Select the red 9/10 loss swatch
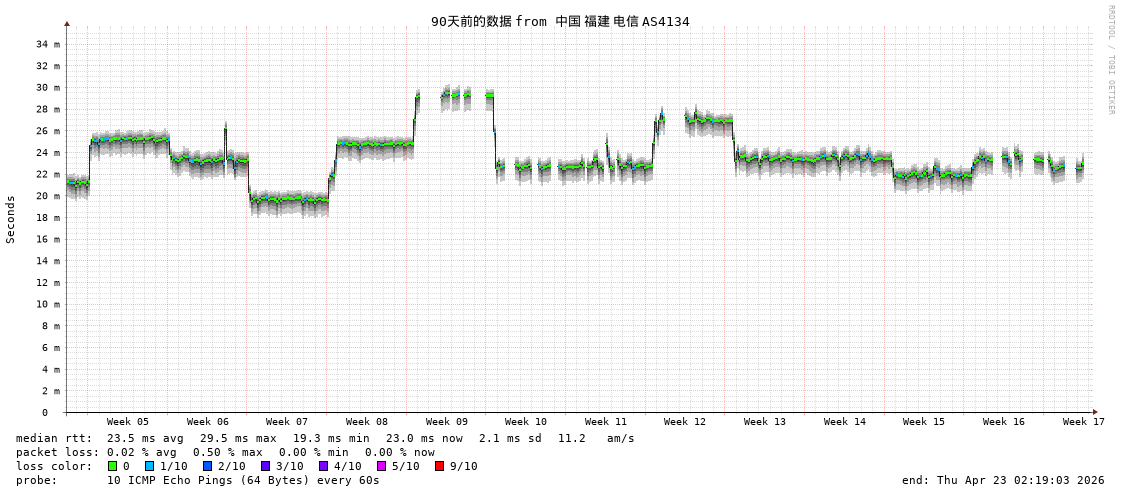This screenshot has height=494, width=1121. click(439, 466)
